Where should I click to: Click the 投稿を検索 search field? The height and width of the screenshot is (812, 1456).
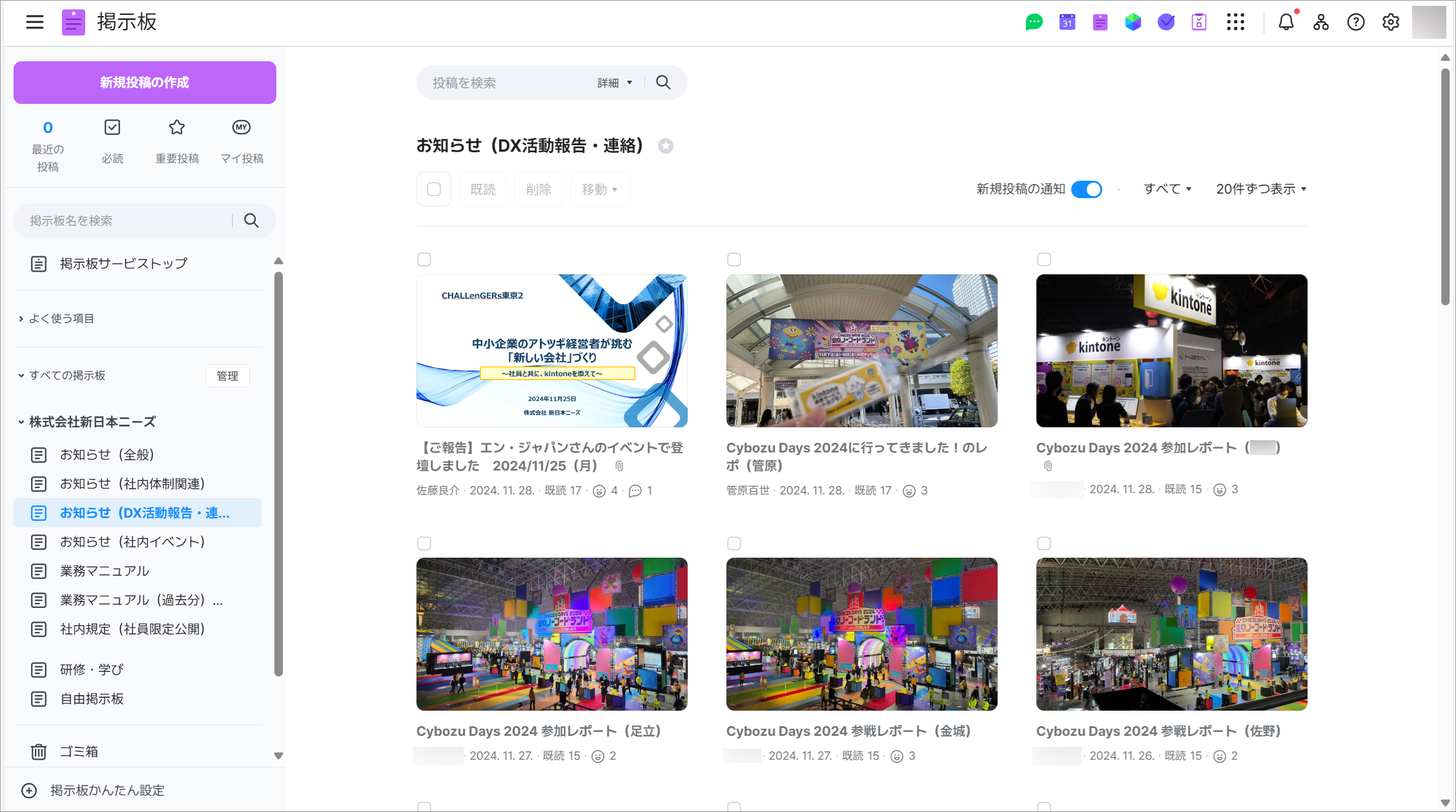(504, 83)
